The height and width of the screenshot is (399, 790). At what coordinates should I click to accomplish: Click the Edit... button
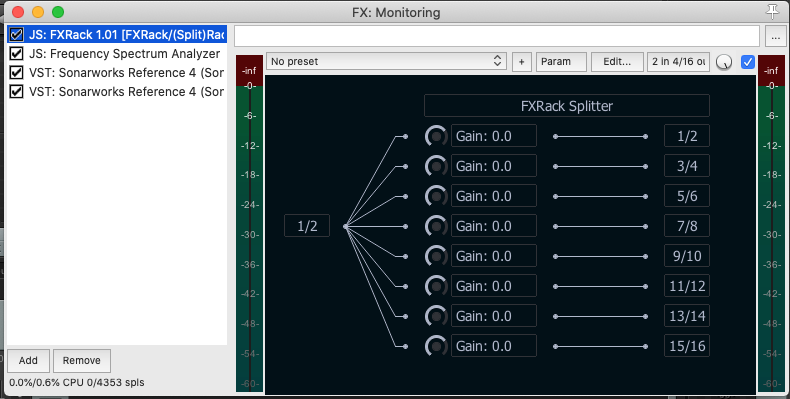[617, 61]
